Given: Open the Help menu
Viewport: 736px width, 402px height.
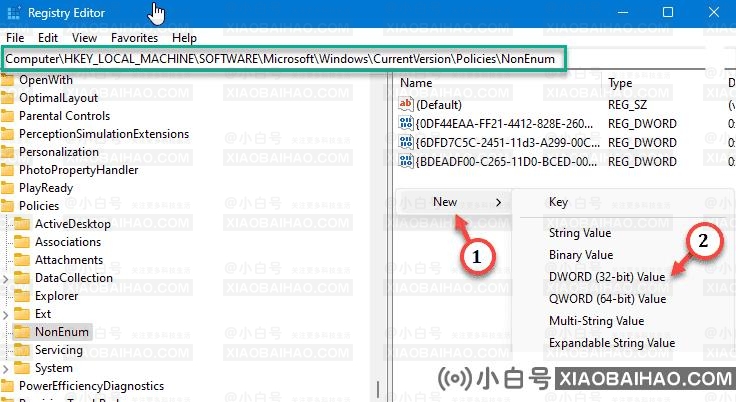Looking at the screenshot, I should coord(184,38).
